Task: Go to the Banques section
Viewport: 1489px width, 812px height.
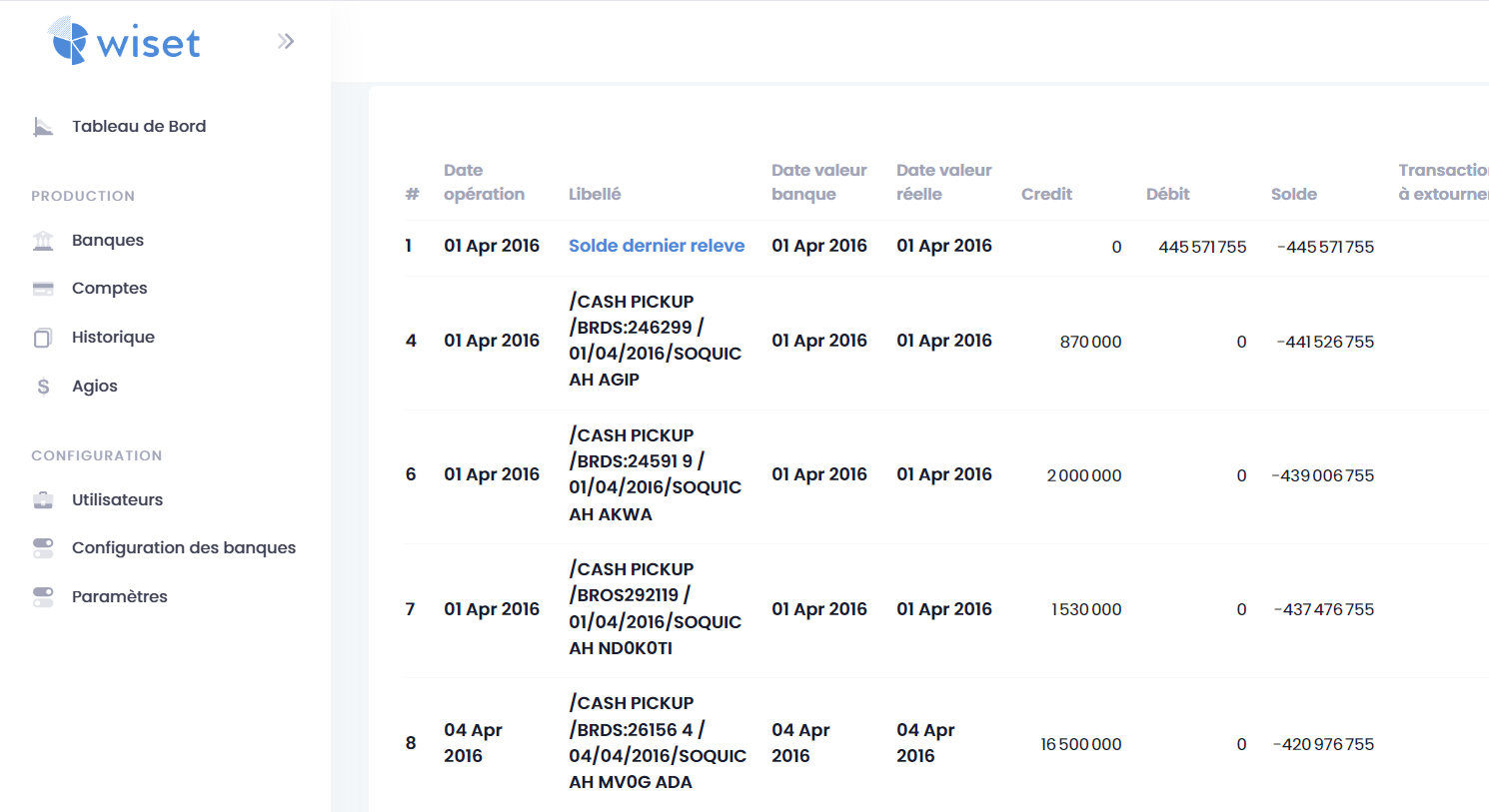Action: (108, 241)
